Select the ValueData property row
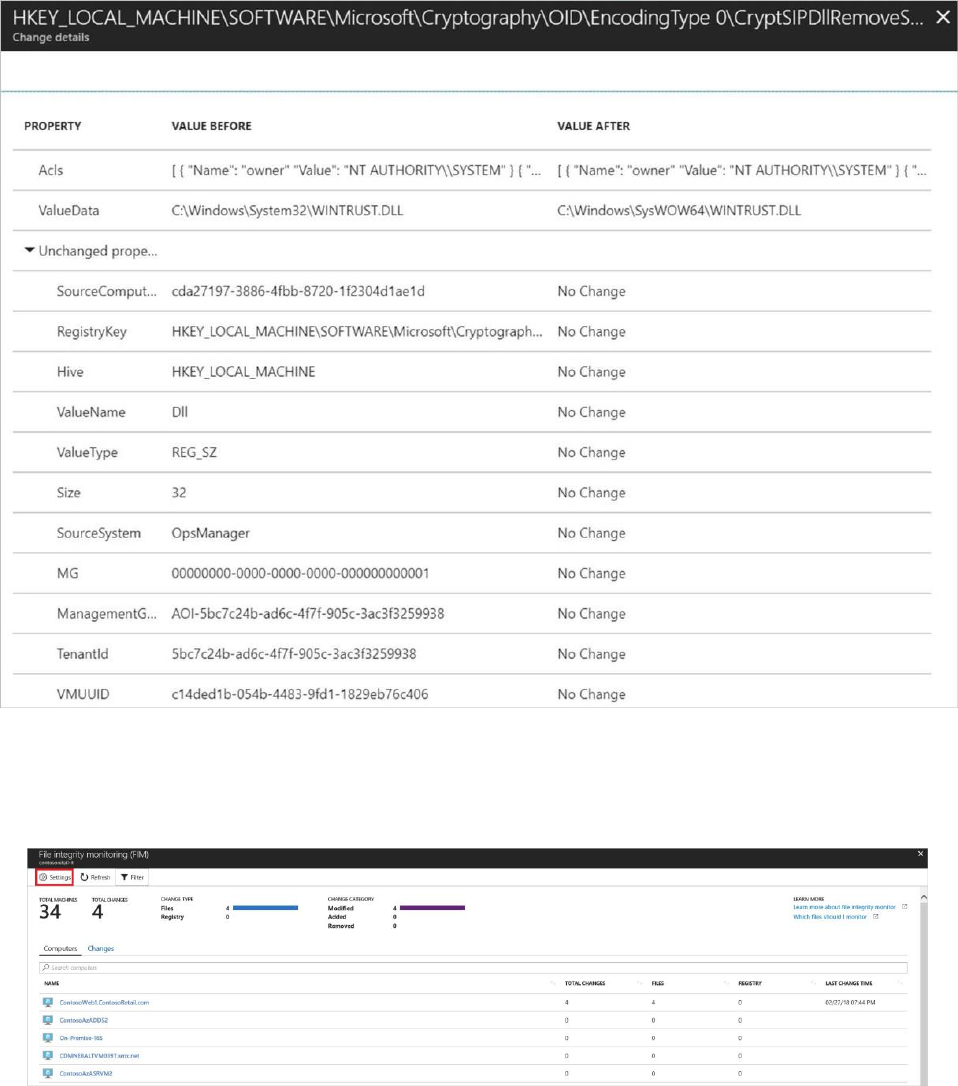Viewport: 958px width, 1086px height. click(472, 211)
